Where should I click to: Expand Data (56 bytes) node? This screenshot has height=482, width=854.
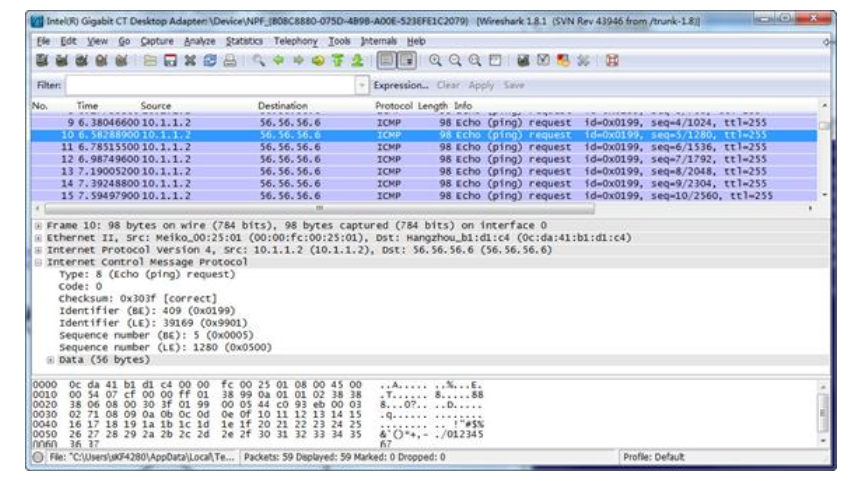[x=50, y=360]
